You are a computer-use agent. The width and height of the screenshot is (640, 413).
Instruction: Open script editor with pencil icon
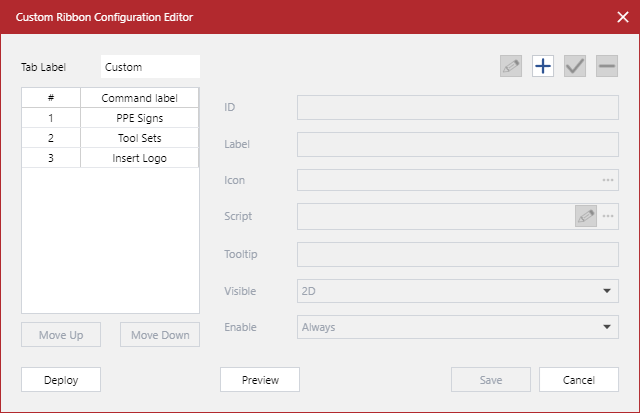585,216
